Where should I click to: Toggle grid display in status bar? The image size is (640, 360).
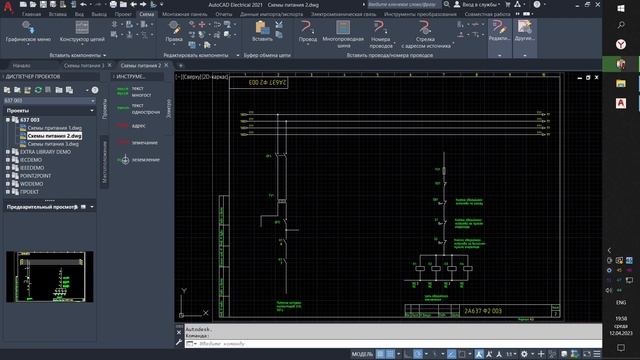380,354
